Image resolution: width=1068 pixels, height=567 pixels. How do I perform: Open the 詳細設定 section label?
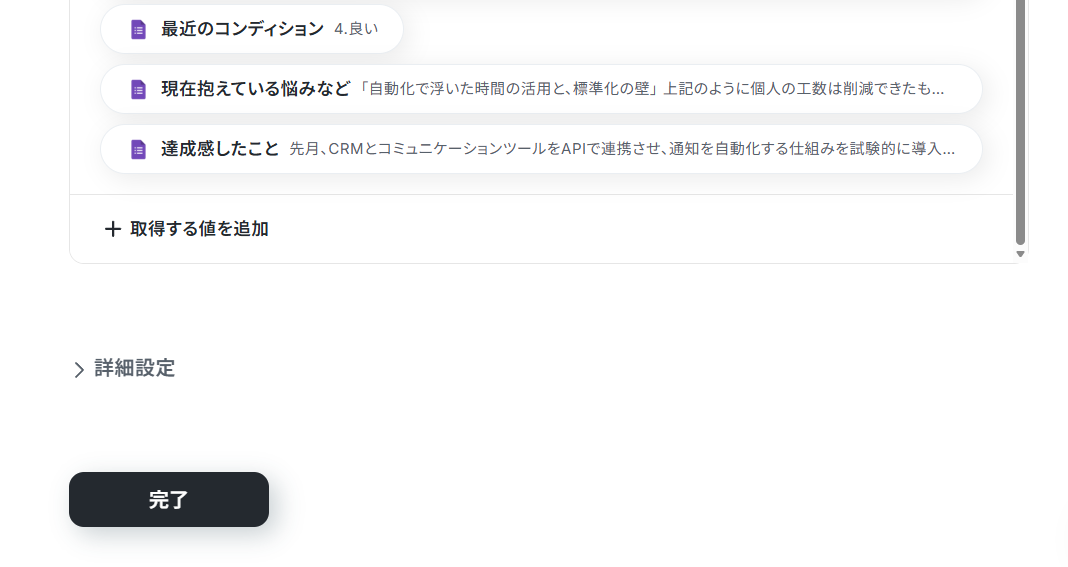click(134, 368)
